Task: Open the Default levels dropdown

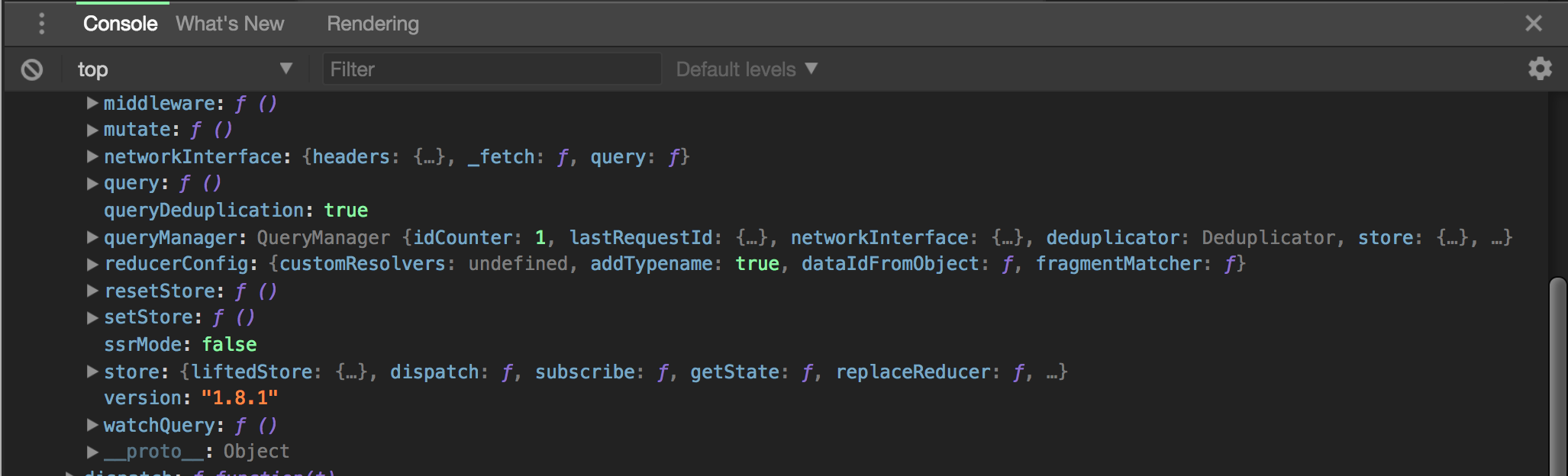Action: pyautogui.click(x=747, y=69)
